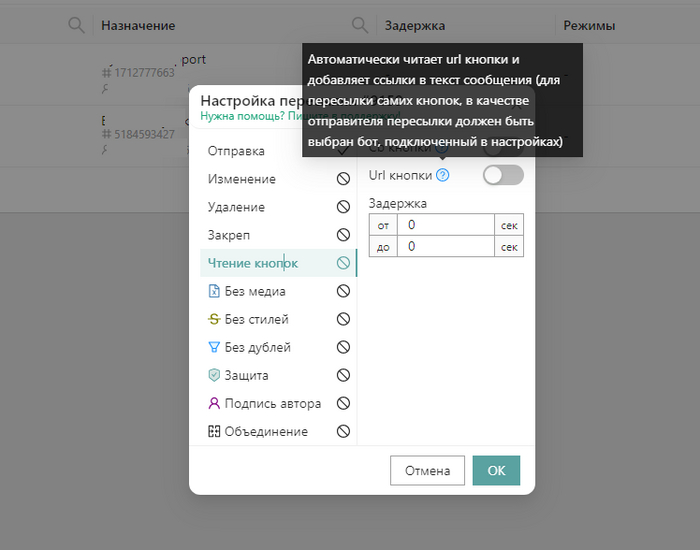700x550 pixels.
Task: Click the Подпись автора person icon
Action: [214, 403]
